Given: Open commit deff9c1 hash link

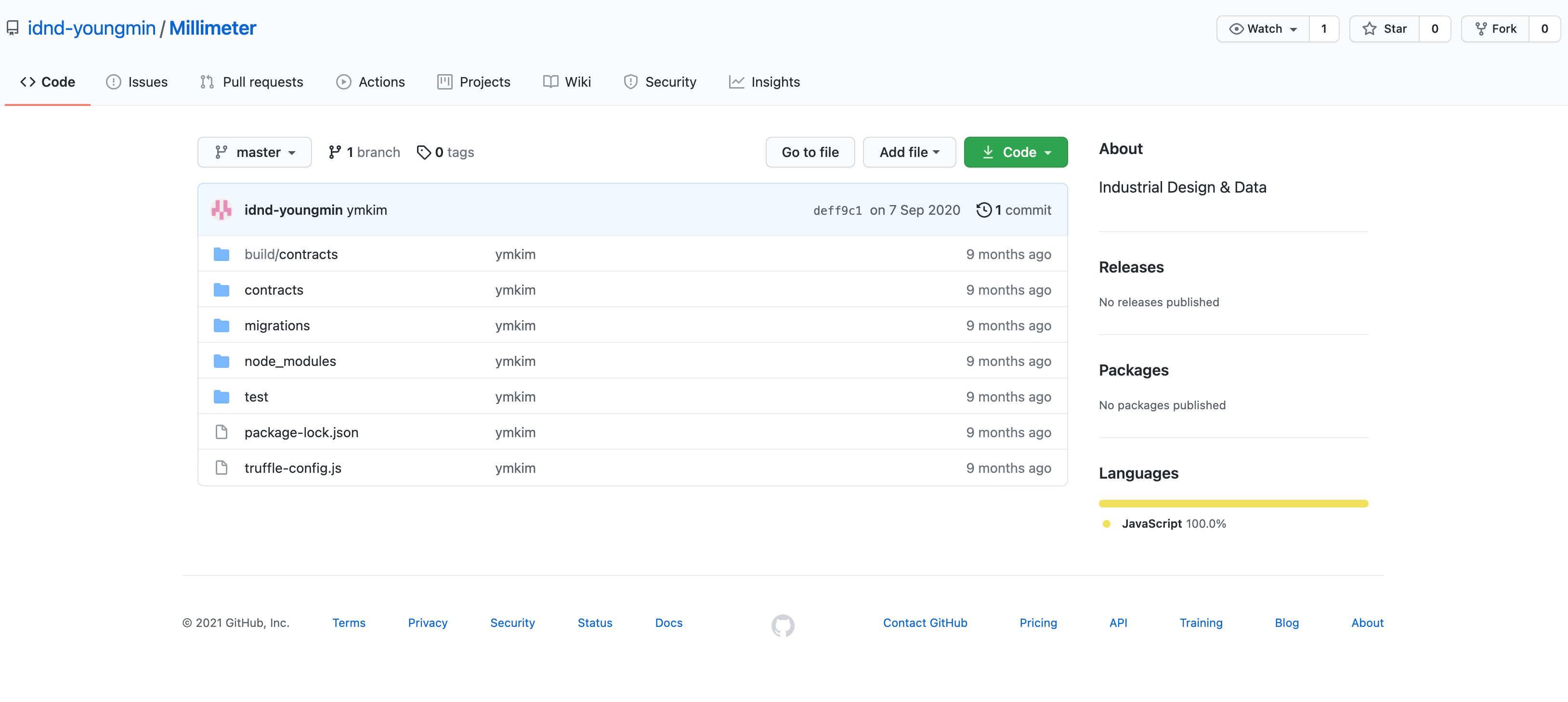Looking at the screenshot, I should [837, 210].
